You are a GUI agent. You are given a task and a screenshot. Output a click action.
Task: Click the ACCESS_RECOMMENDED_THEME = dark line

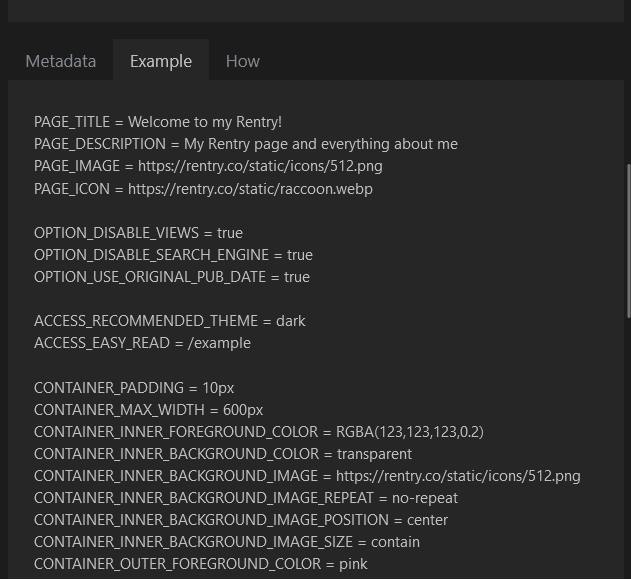[170, 321]
